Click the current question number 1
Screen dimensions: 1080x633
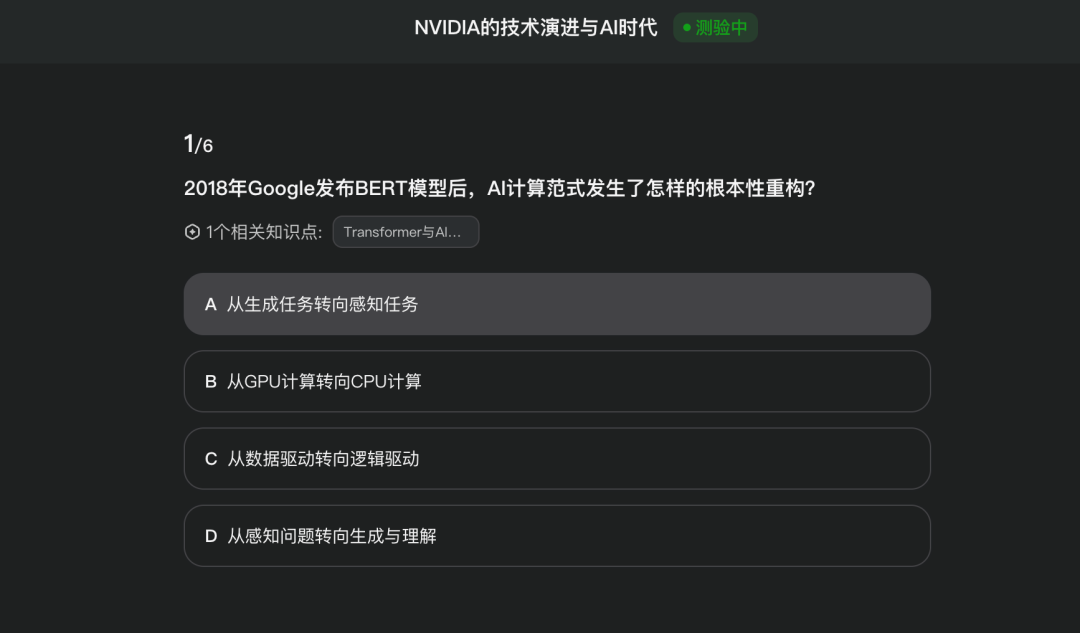188,144
